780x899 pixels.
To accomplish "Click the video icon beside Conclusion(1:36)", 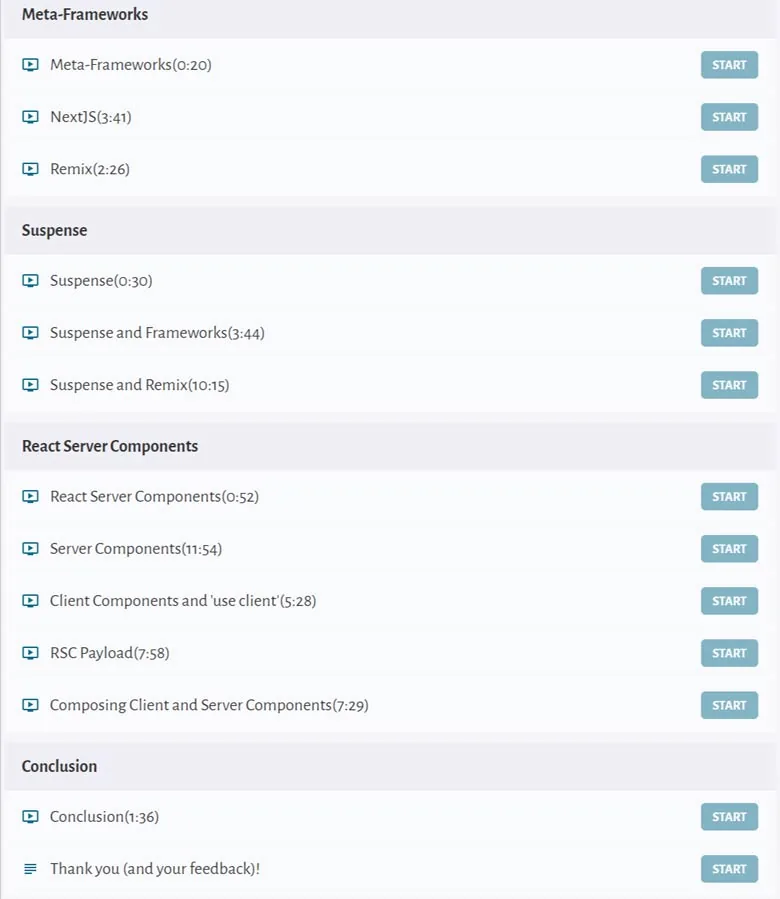I will click(30, 816).
